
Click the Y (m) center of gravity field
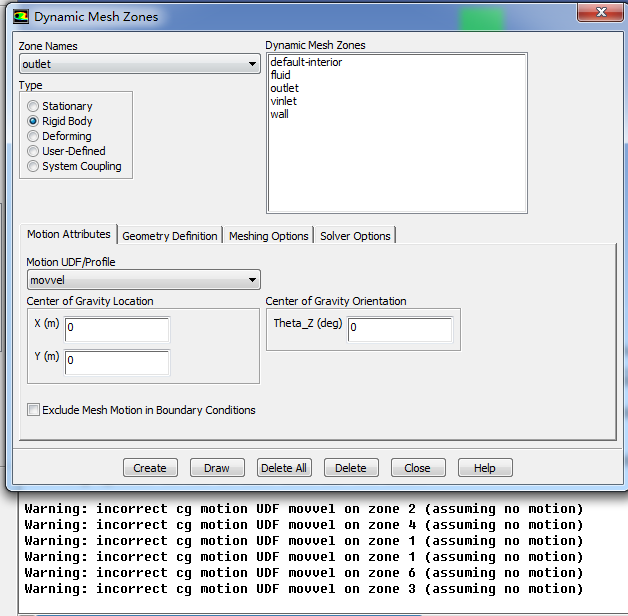117,362
